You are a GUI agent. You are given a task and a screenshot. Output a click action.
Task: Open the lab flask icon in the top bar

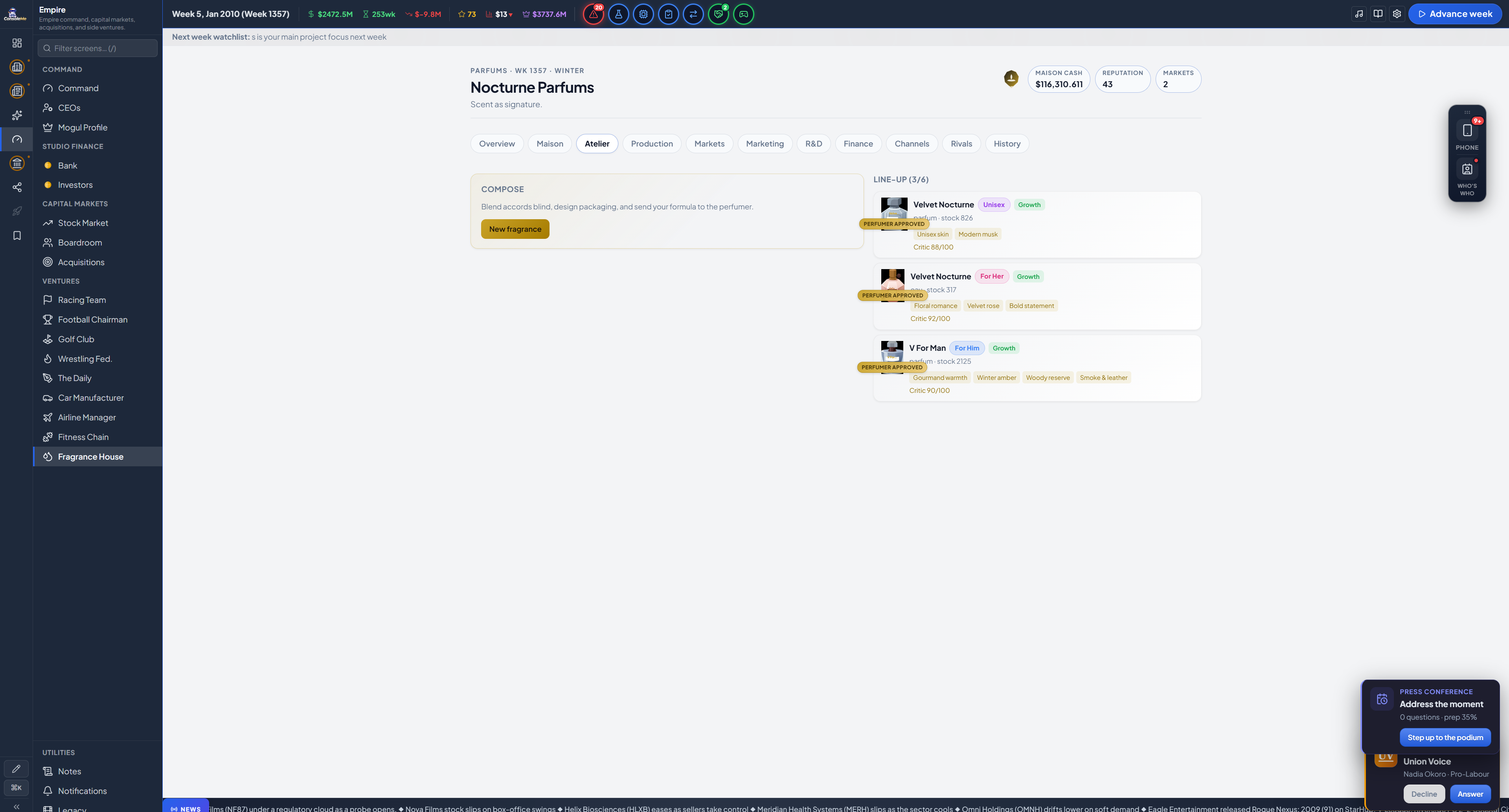618,14
